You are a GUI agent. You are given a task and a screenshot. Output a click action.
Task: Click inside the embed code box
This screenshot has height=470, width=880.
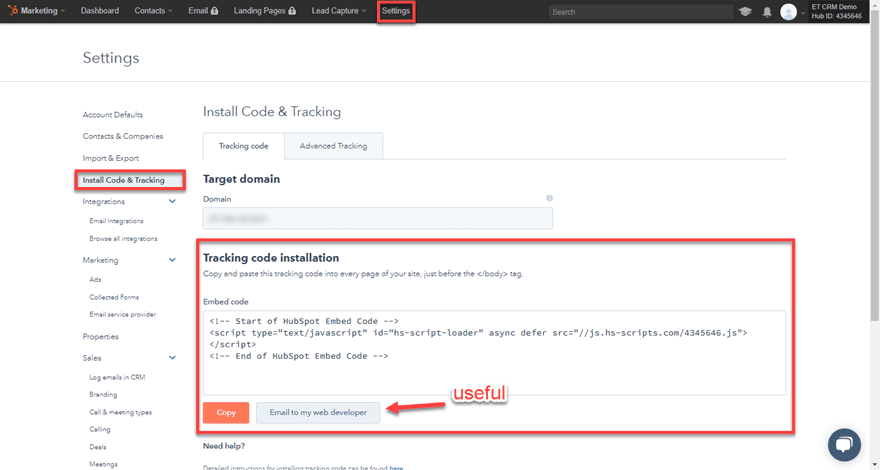(x=494, y=353)
